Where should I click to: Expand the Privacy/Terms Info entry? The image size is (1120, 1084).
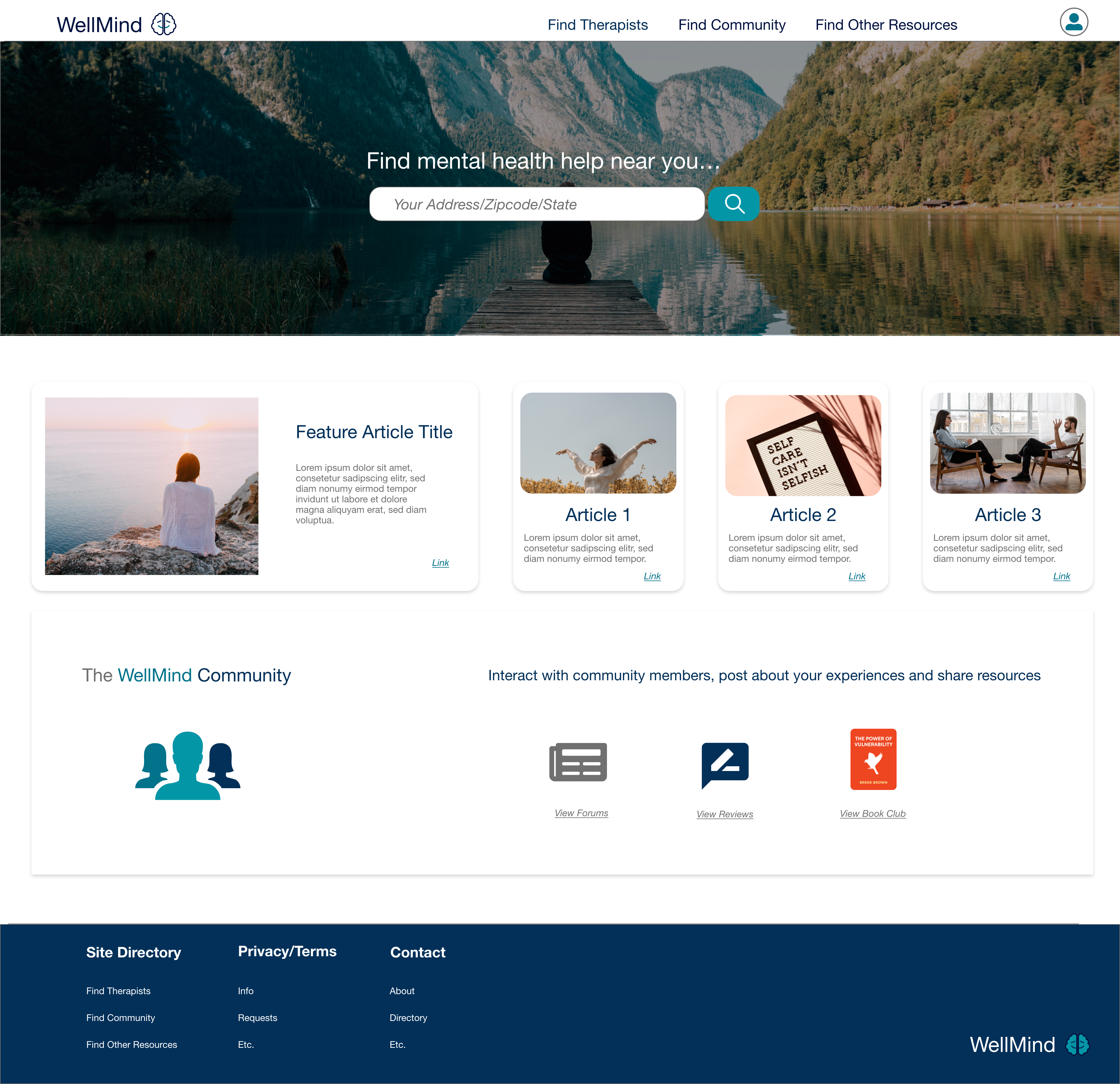click(x=246, y=991)
